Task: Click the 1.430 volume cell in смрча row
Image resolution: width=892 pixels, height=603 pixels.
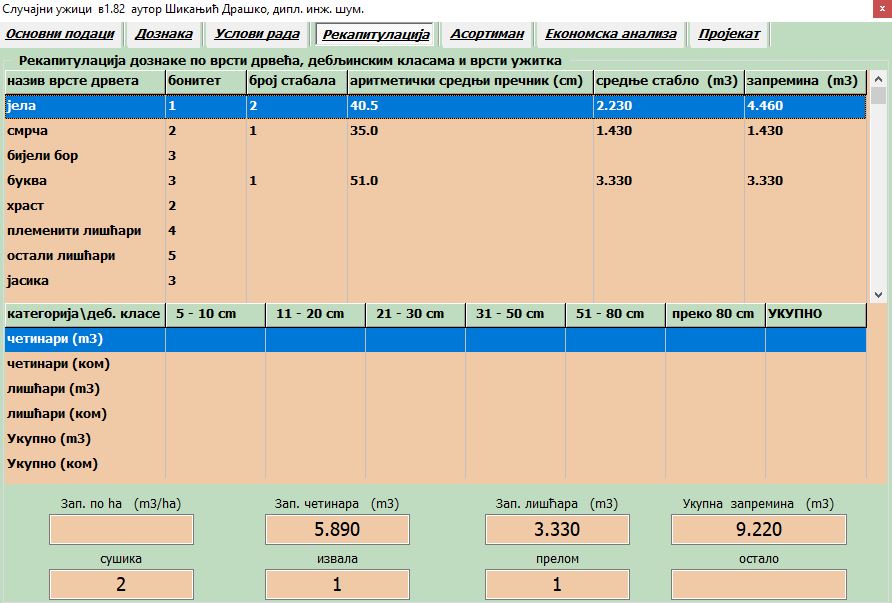Action: [x=806, y=131]
